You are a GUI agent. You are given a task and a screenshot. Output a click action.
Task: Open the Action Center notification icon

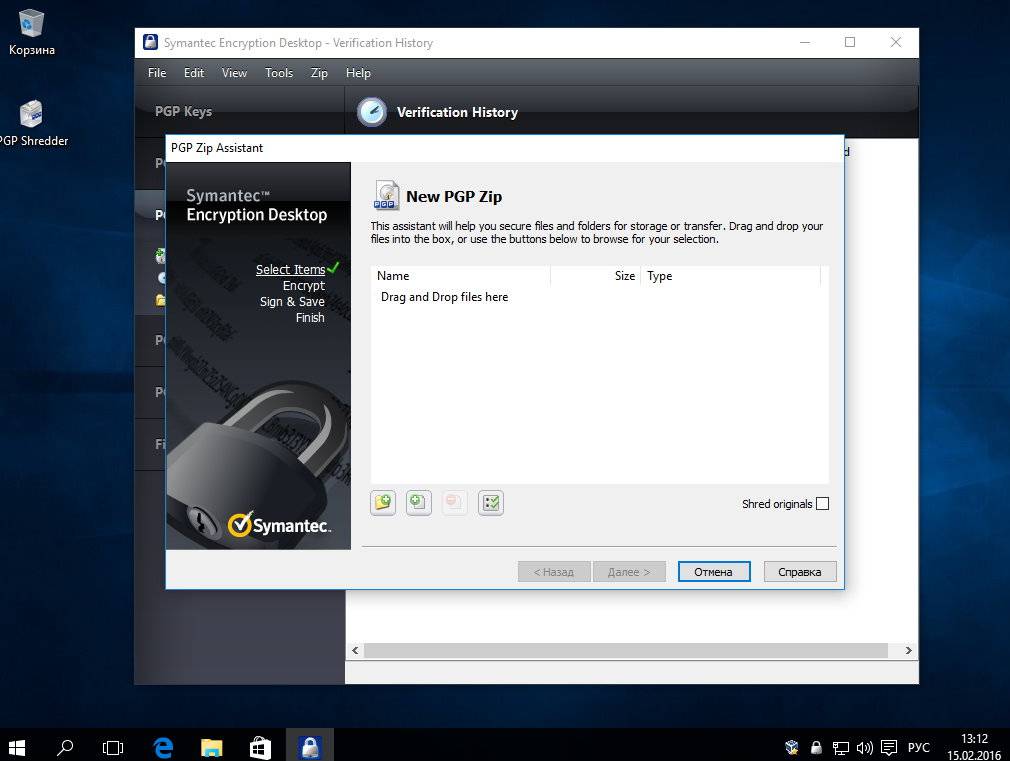pos(889,747)
